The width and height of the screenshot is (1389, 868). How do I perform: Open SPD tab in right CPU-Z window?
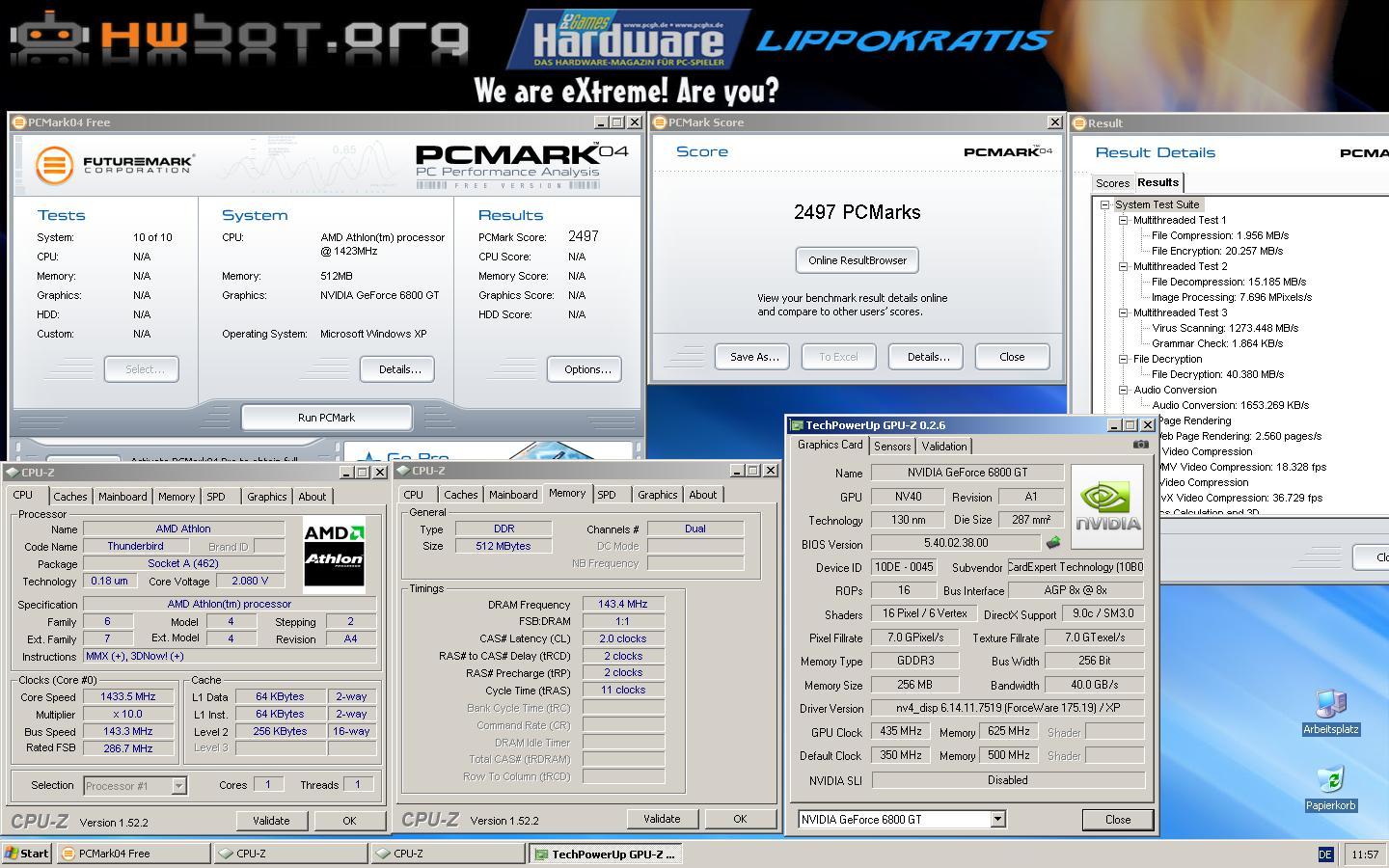607,495
